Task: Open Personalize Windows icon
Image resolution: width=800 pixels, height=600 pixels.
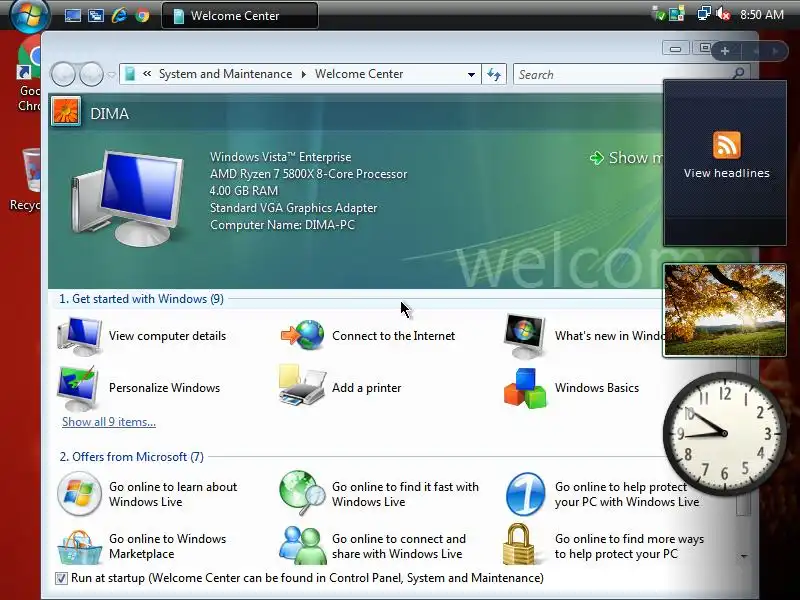Action: [x=78, y=388]
